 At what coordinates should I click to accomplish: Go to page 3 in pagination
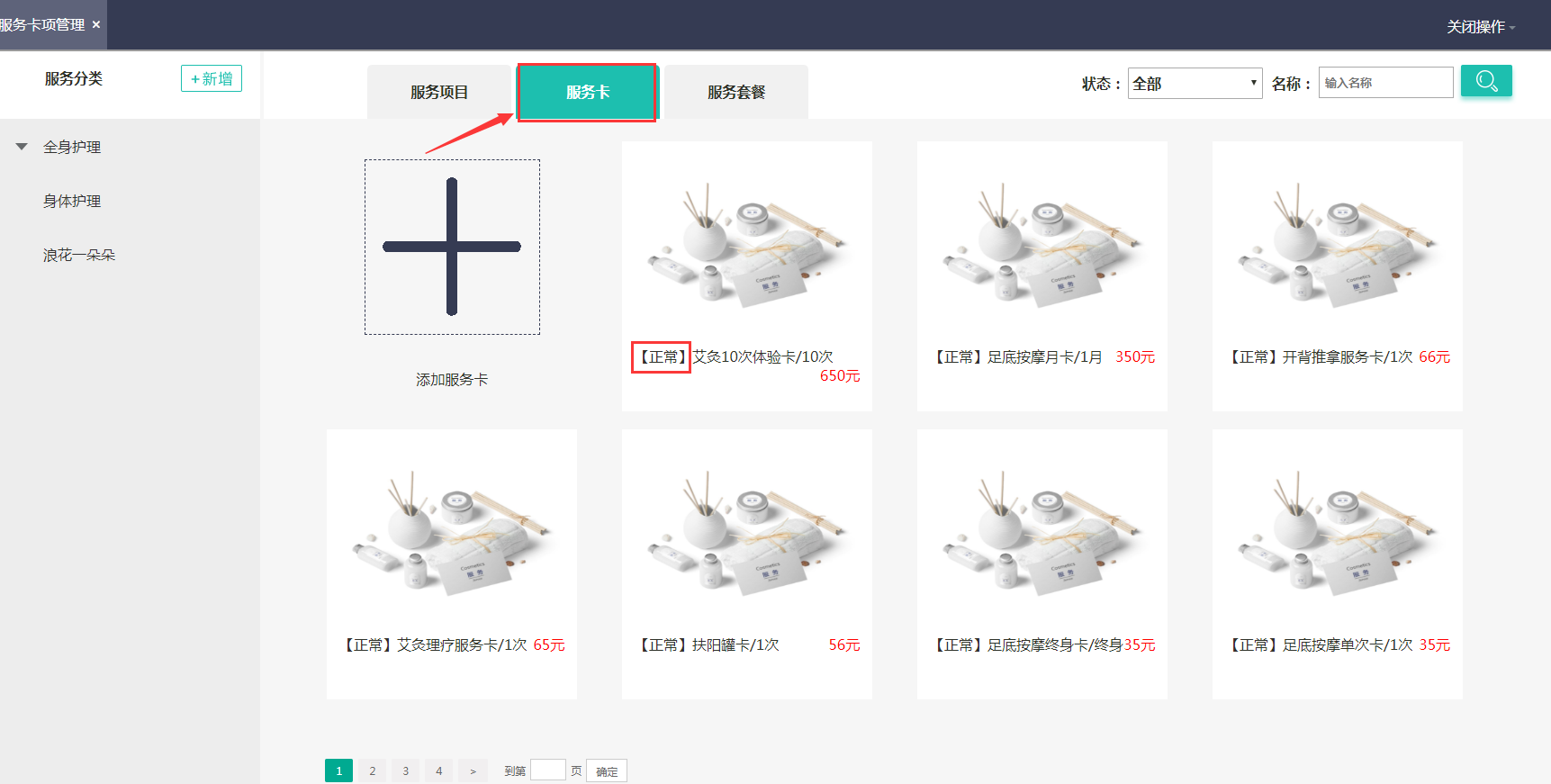(x=405, y=770)
